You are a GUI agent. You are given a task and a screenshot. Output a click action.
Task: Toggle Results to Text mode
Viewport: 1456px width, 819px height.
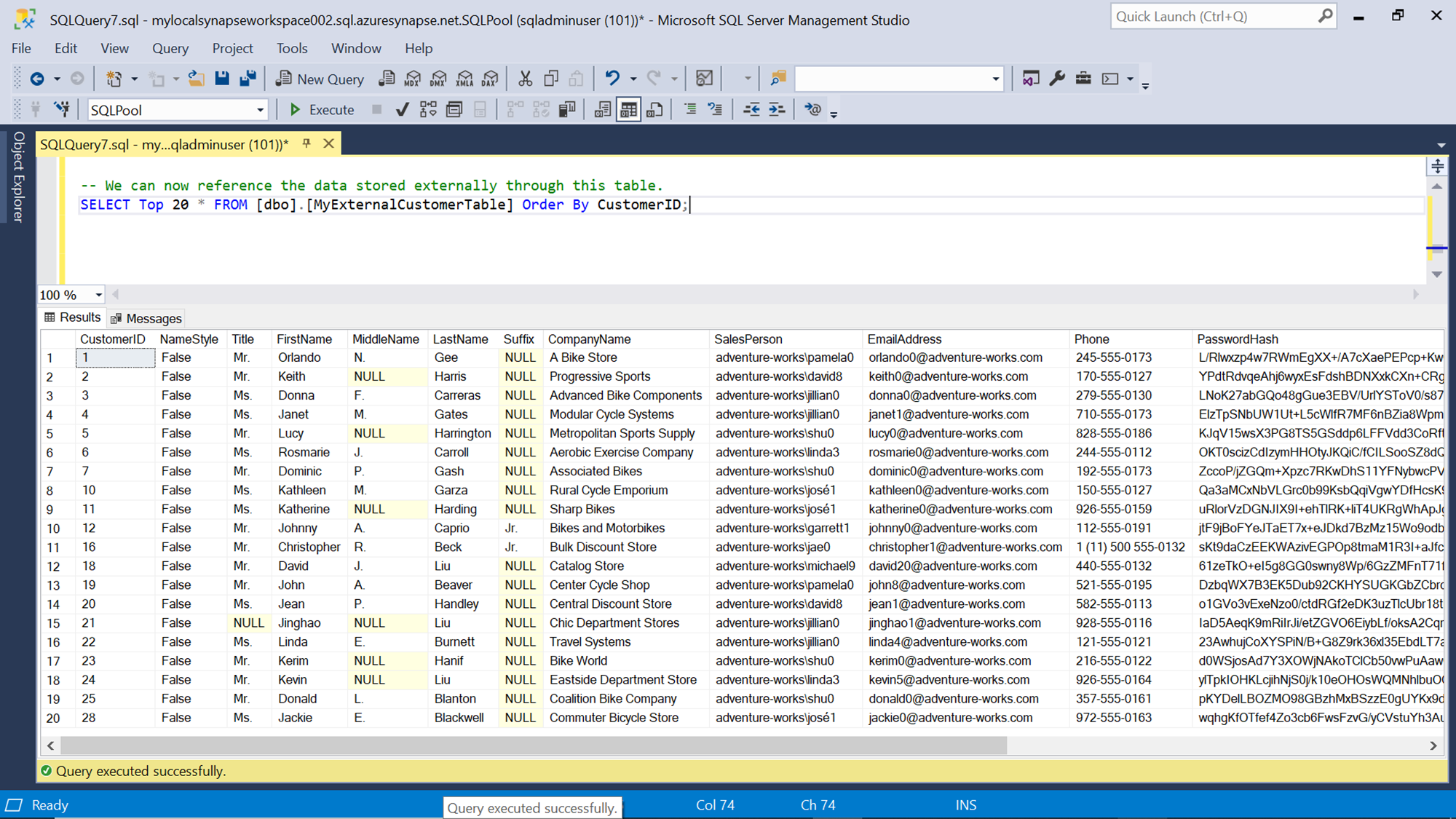602,110
